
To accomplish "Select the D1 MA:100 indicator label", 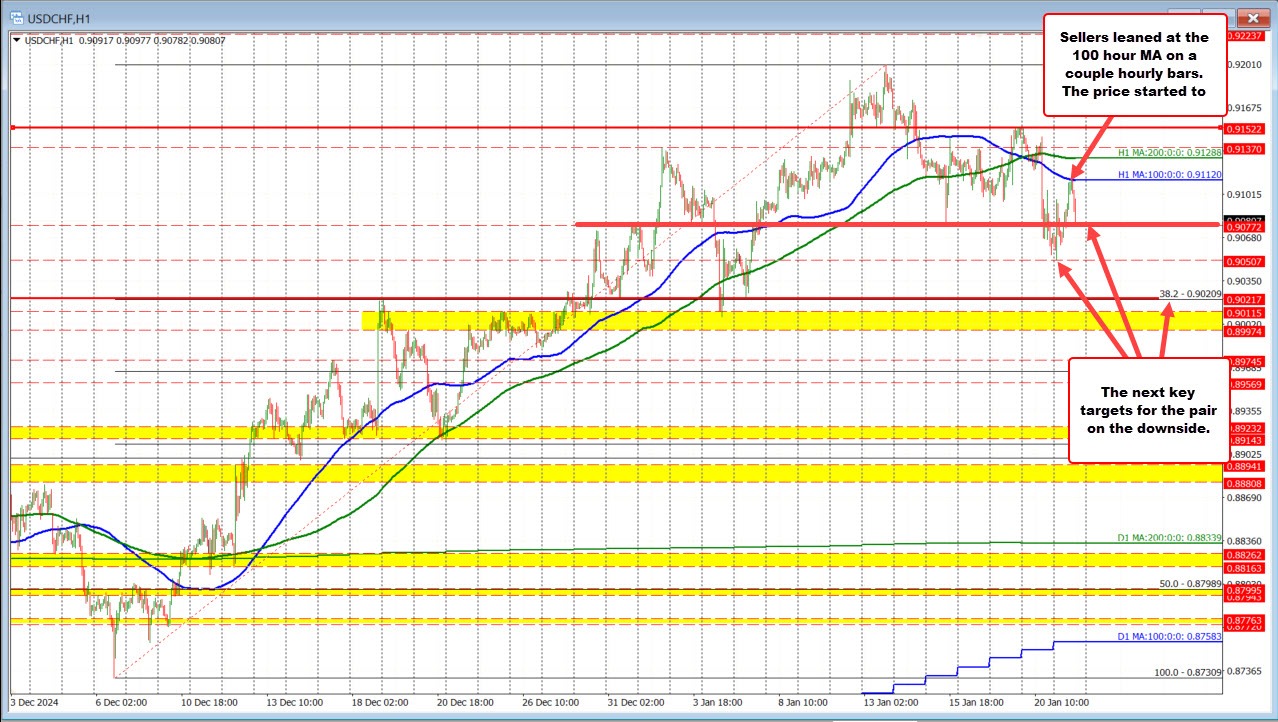I will [x=1167, y=636].
